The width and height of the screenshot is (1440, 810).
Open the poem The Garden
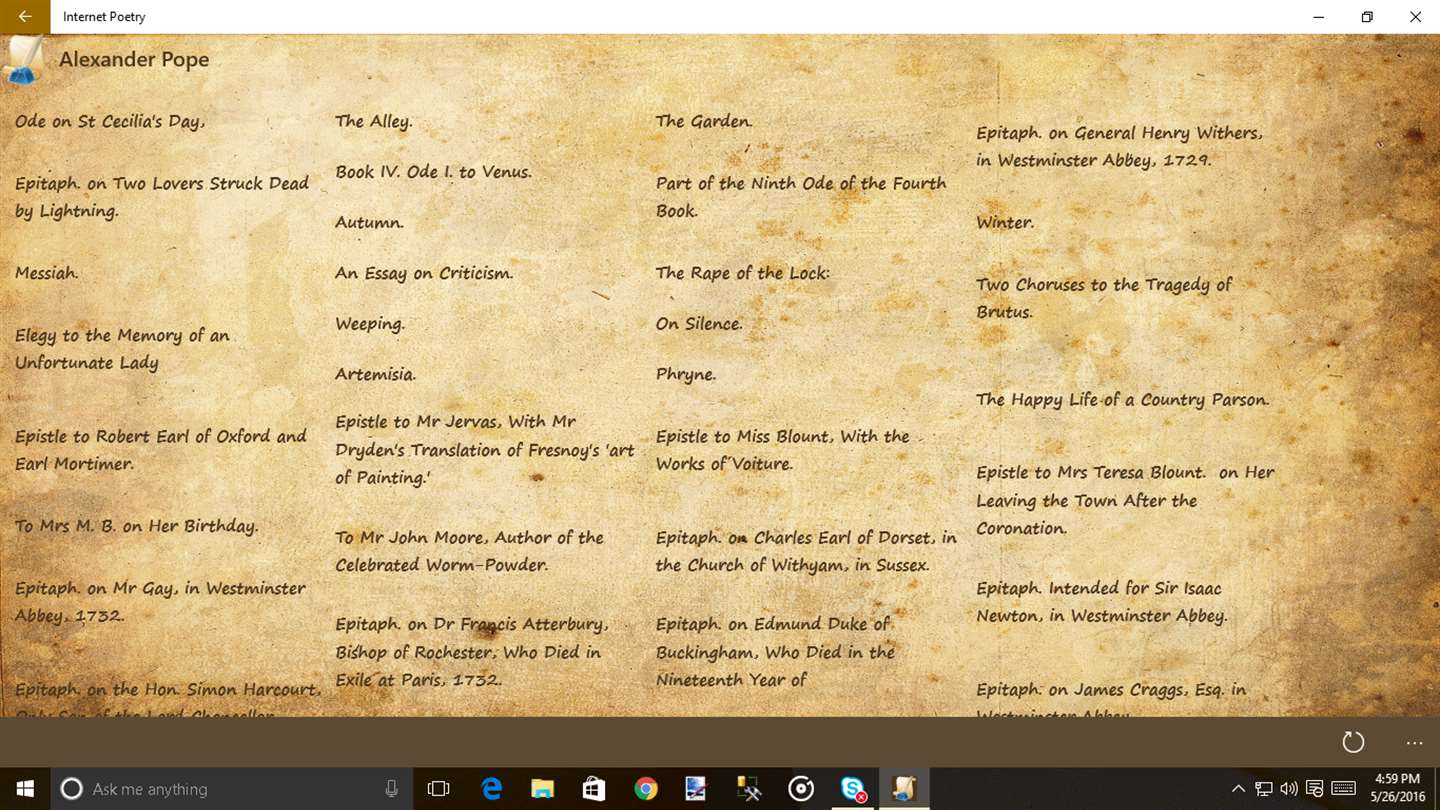coord(704,121)
